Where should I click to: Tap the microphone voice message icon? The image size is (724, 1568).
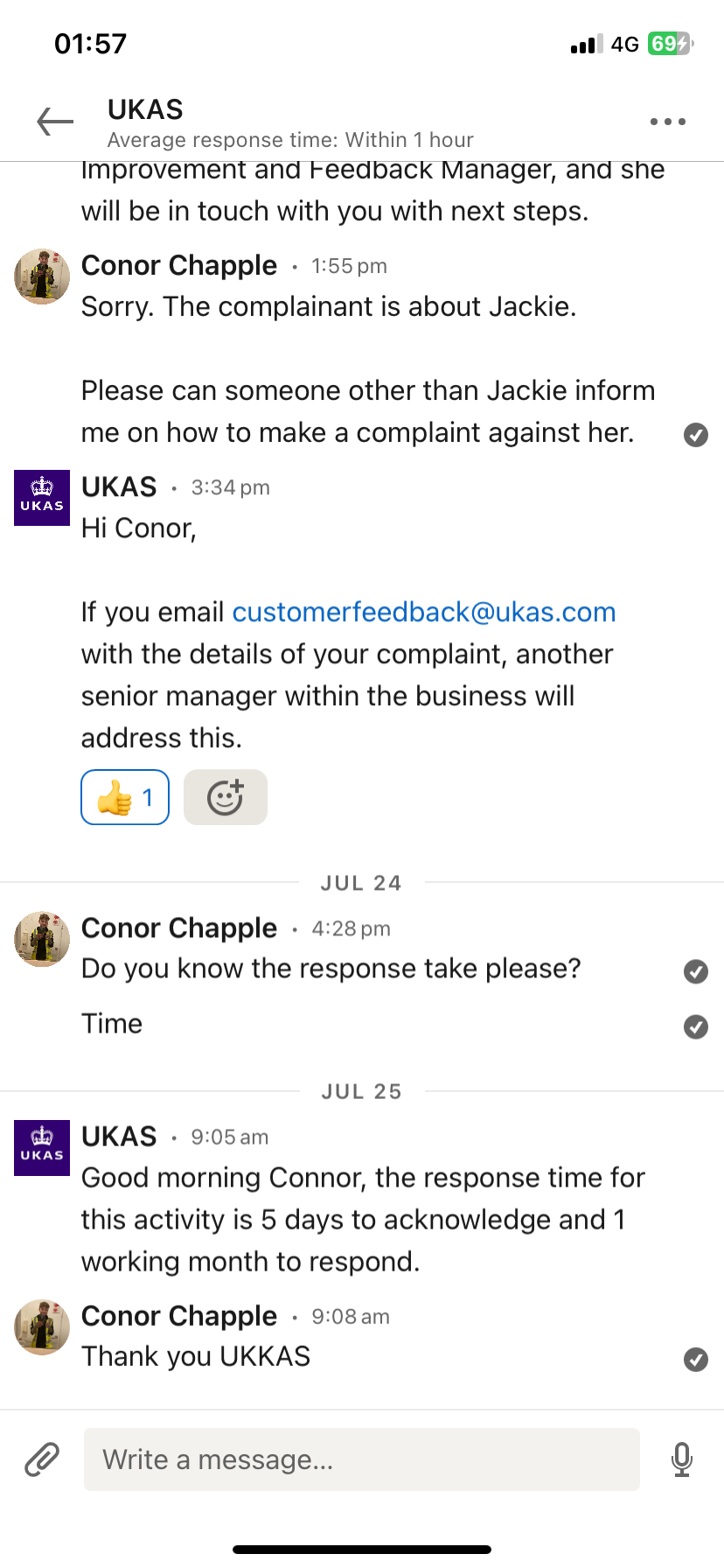pyautogui.click(x=682, y=1459)
